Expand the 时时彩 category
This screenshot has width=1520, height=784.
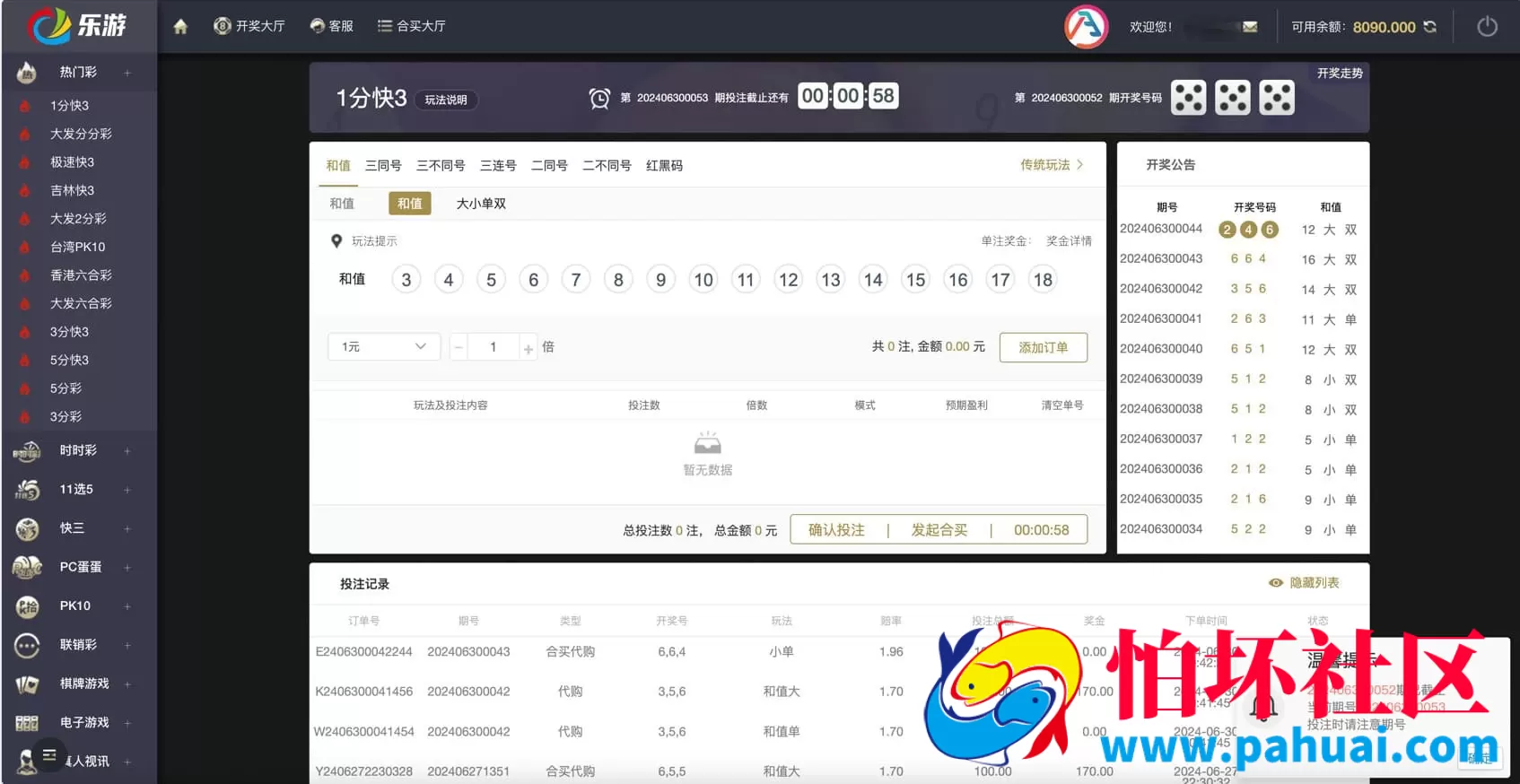tap(127, 451)
